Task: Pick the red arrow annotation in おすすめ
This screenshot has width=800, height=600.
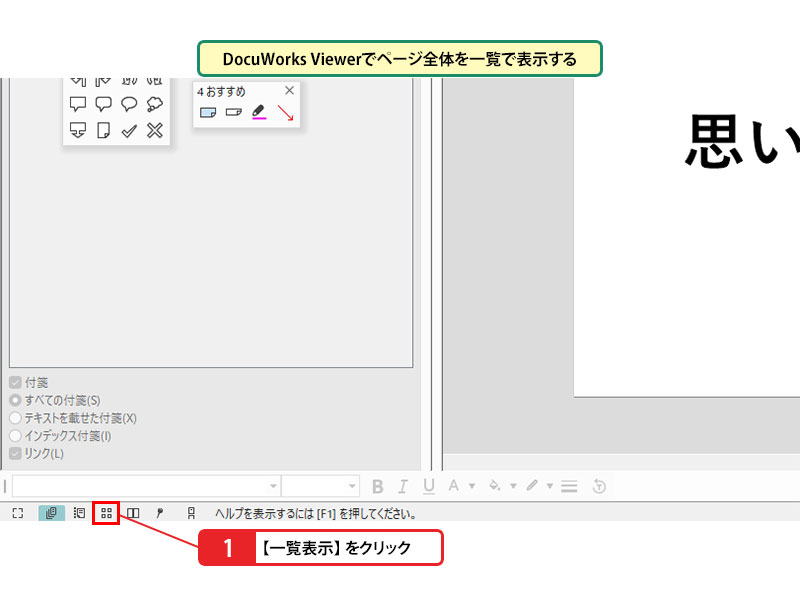Action: point(285,112)
